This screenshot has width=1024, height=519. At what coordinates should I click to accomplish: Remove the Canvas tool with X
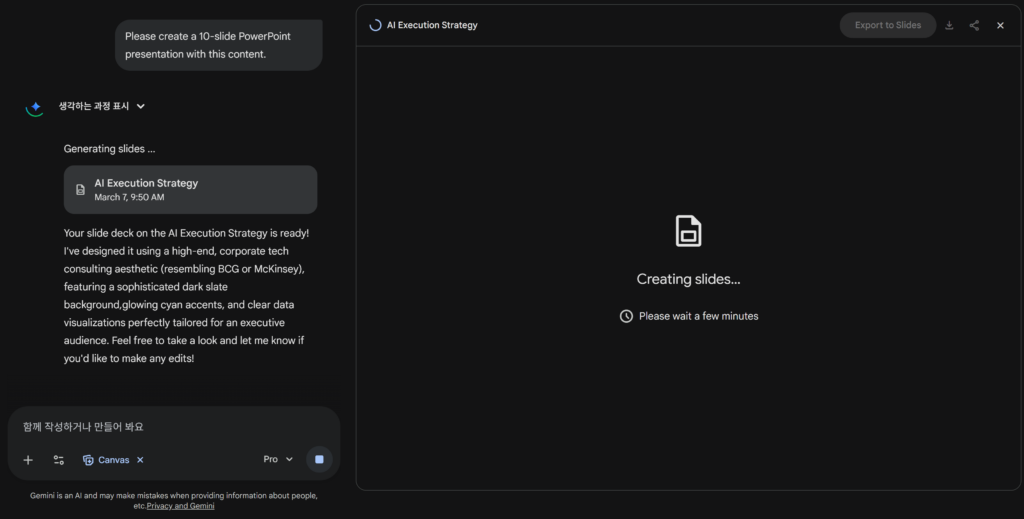pos(140,460)
